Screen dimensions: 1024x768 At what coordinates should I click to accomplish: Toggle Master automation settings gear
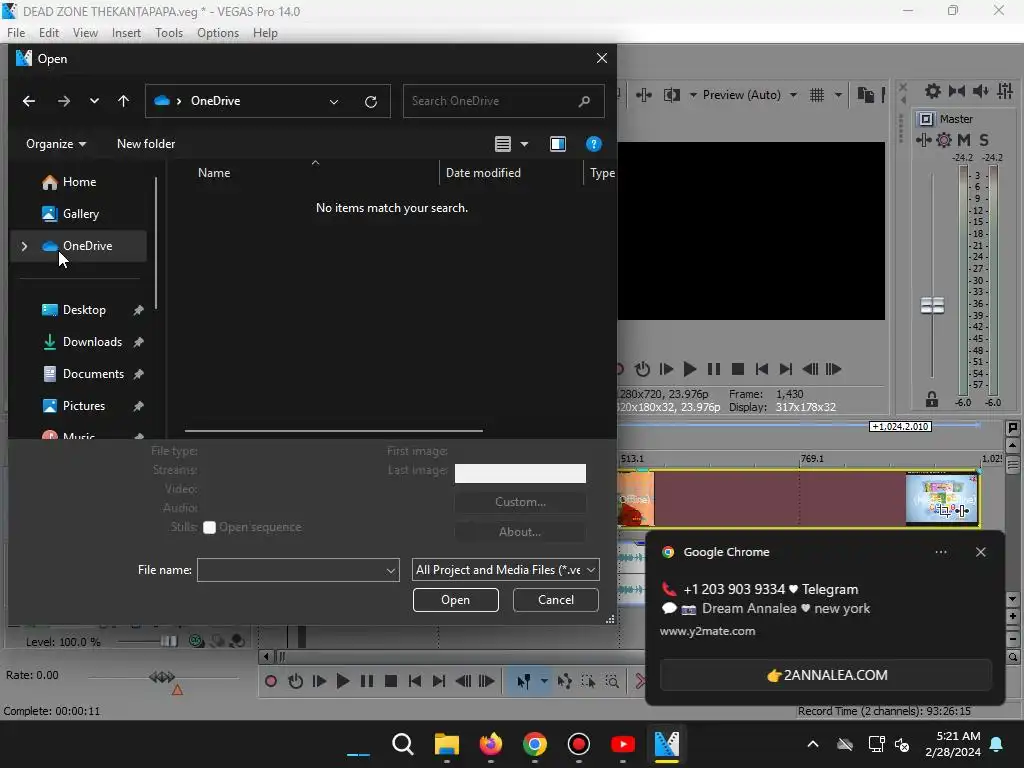[944, 140]
